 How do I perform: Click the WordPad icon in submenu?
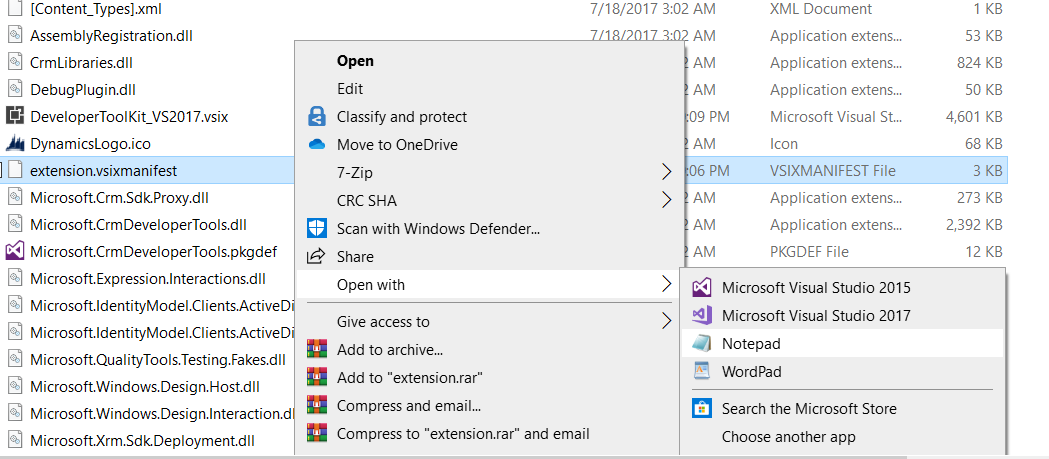[703, 372]
